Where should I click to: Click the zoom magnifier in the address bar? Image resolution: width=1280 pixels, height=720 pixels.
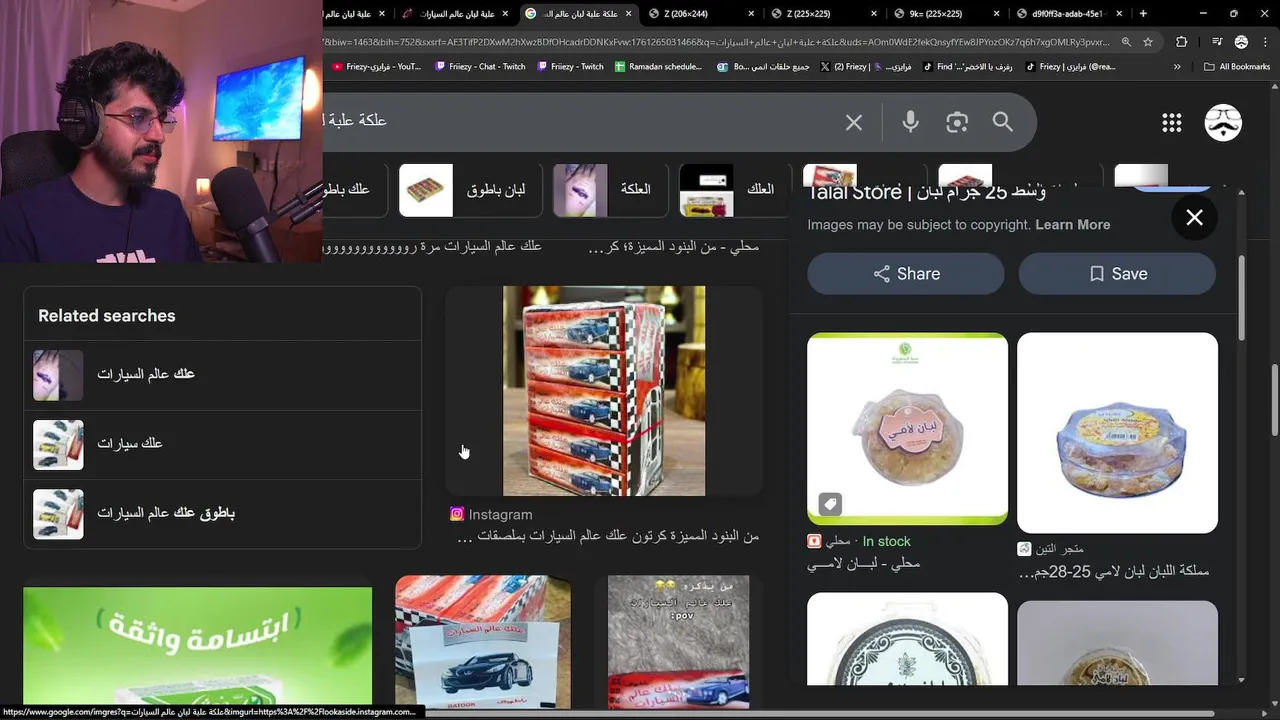[x=1126, y=42]
